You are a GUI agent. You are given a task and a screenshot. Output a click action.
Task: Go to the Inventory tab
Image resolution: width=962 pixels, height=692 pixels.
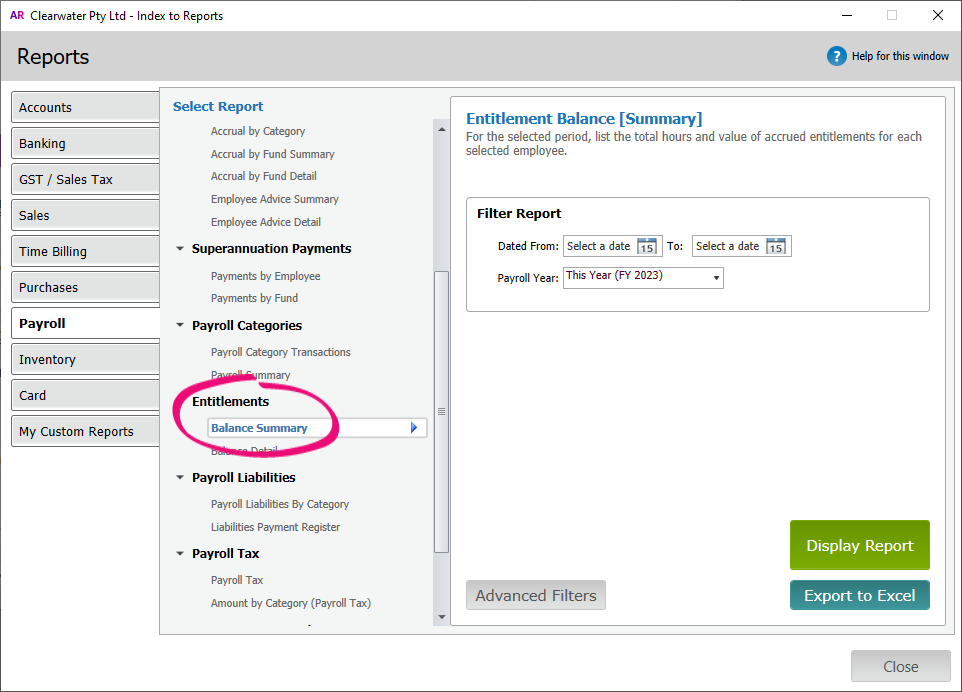[x=85, y=359]
